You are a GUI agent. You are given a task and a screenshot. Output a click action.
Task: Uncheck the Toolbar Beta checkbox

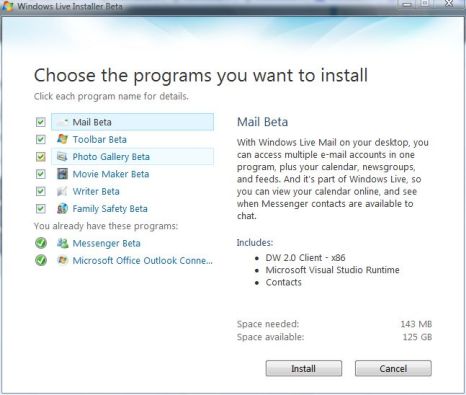point(41,139)
